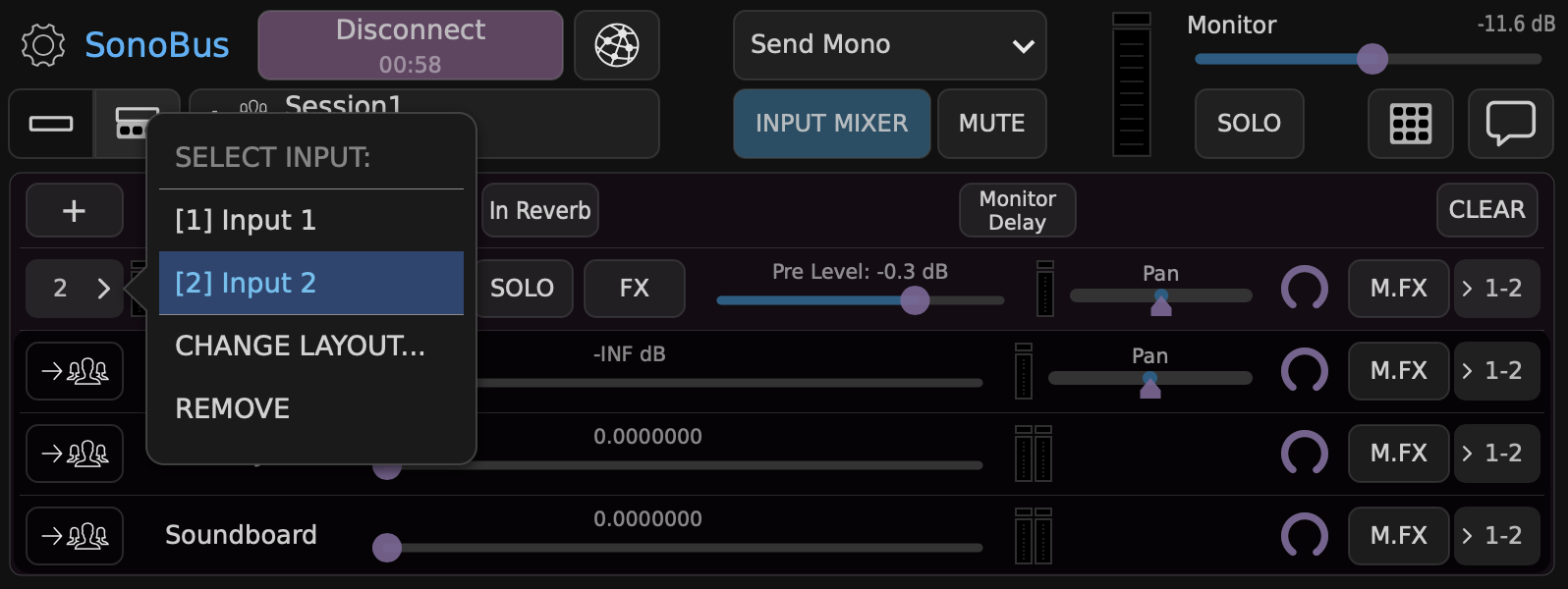
Task: Open M.FX in -INF dB row
Action: (x=1399, y=371)
